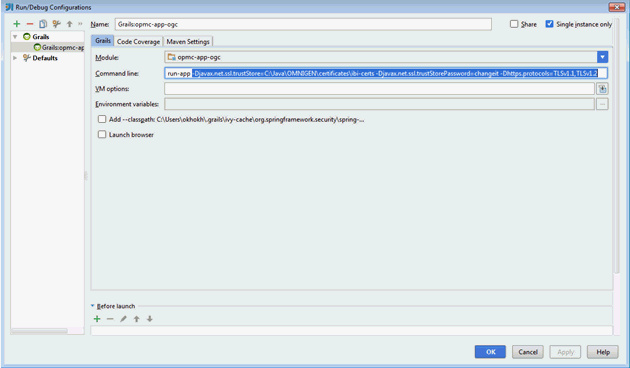
Task: Expand the Defaults tree node
Action: 15,58
